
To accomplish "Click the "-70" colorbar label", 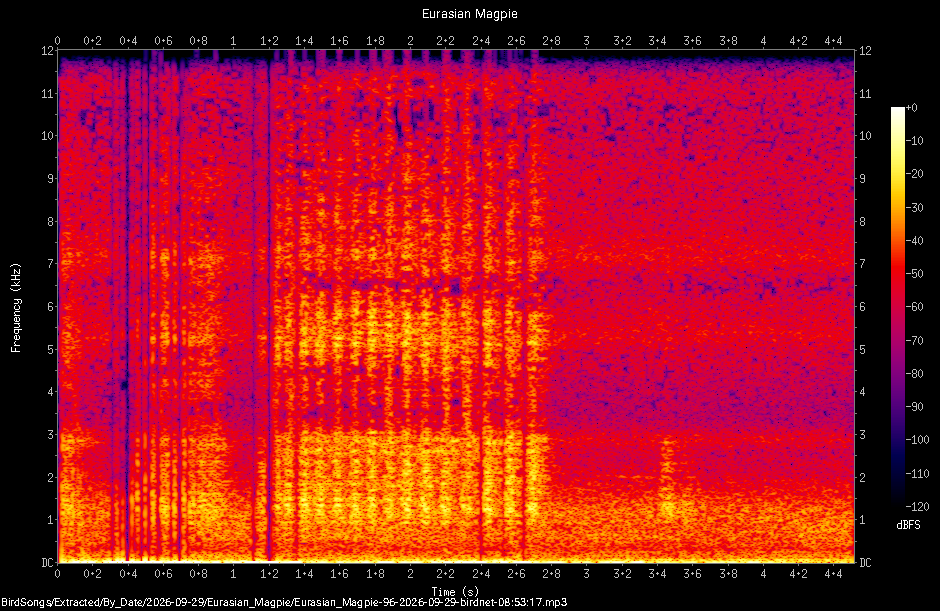I will coord(914,341).
